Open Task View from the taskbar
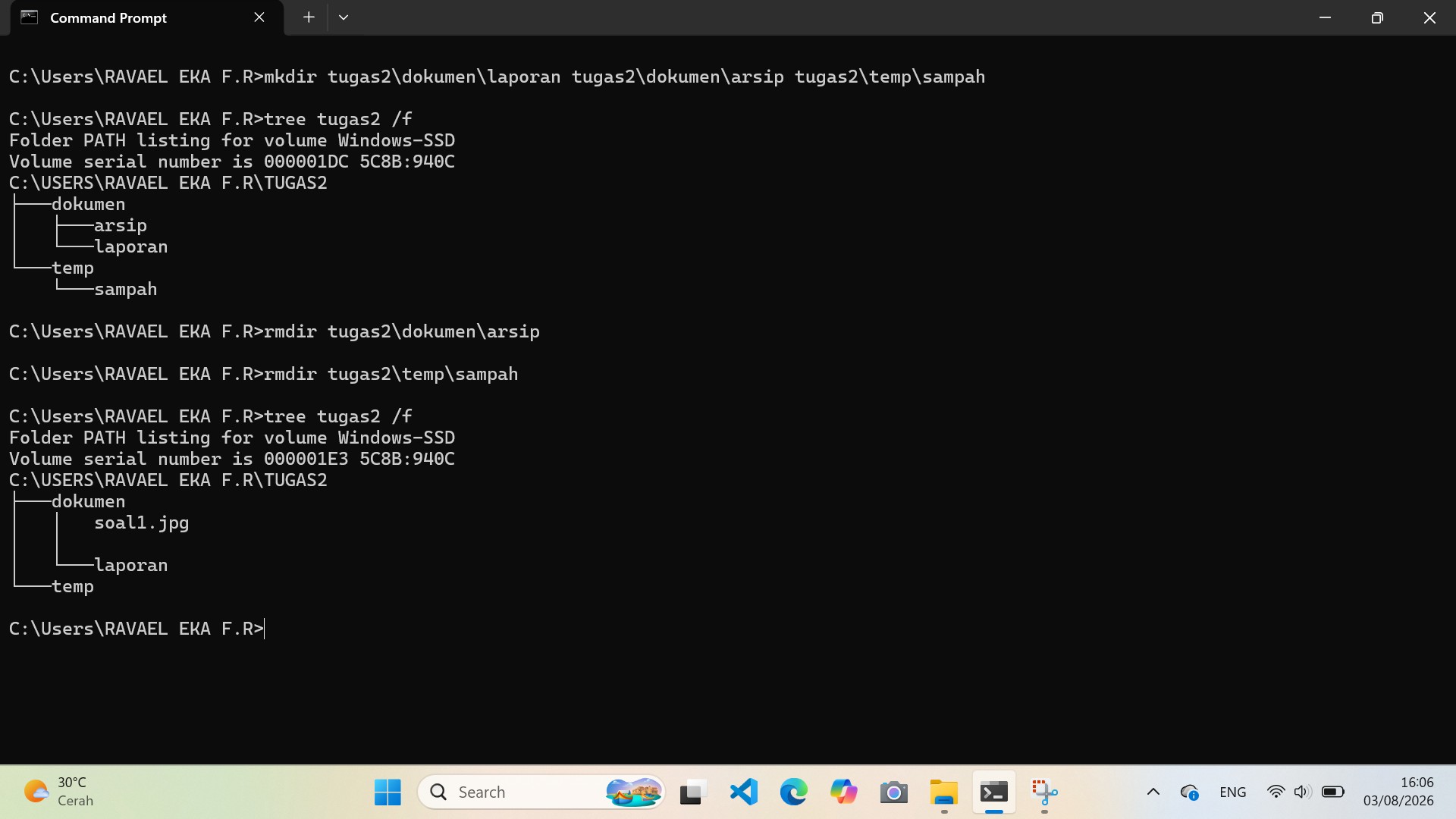The width and height of the screenshot is (1456, 819). [693, 792]
